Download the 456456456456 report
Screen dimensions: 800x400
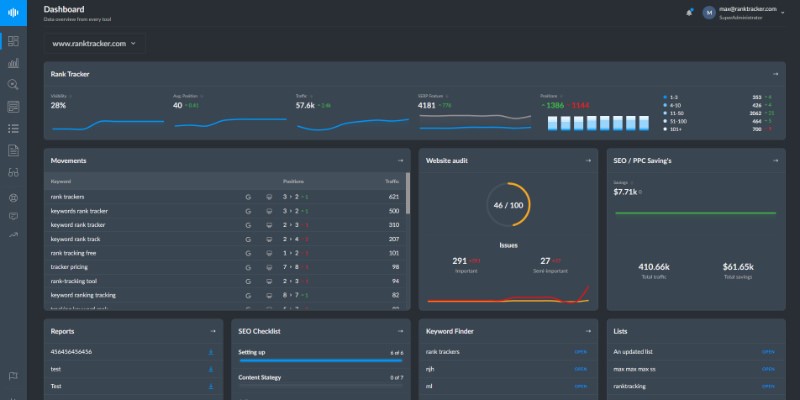coord(211,352)
